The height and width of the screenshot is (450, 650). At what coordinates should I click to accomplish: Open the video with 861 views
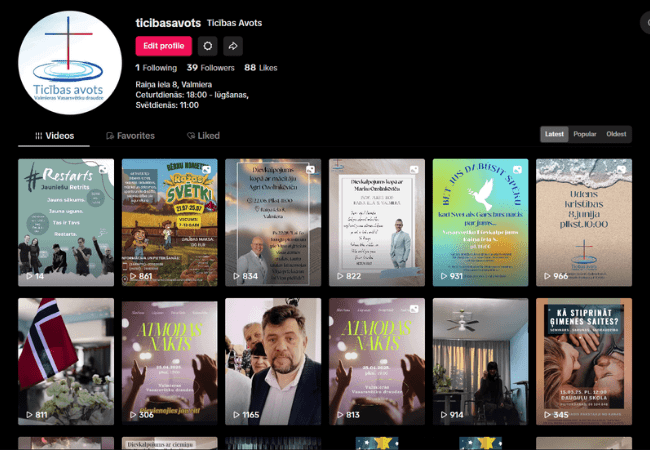click(169, 222)
